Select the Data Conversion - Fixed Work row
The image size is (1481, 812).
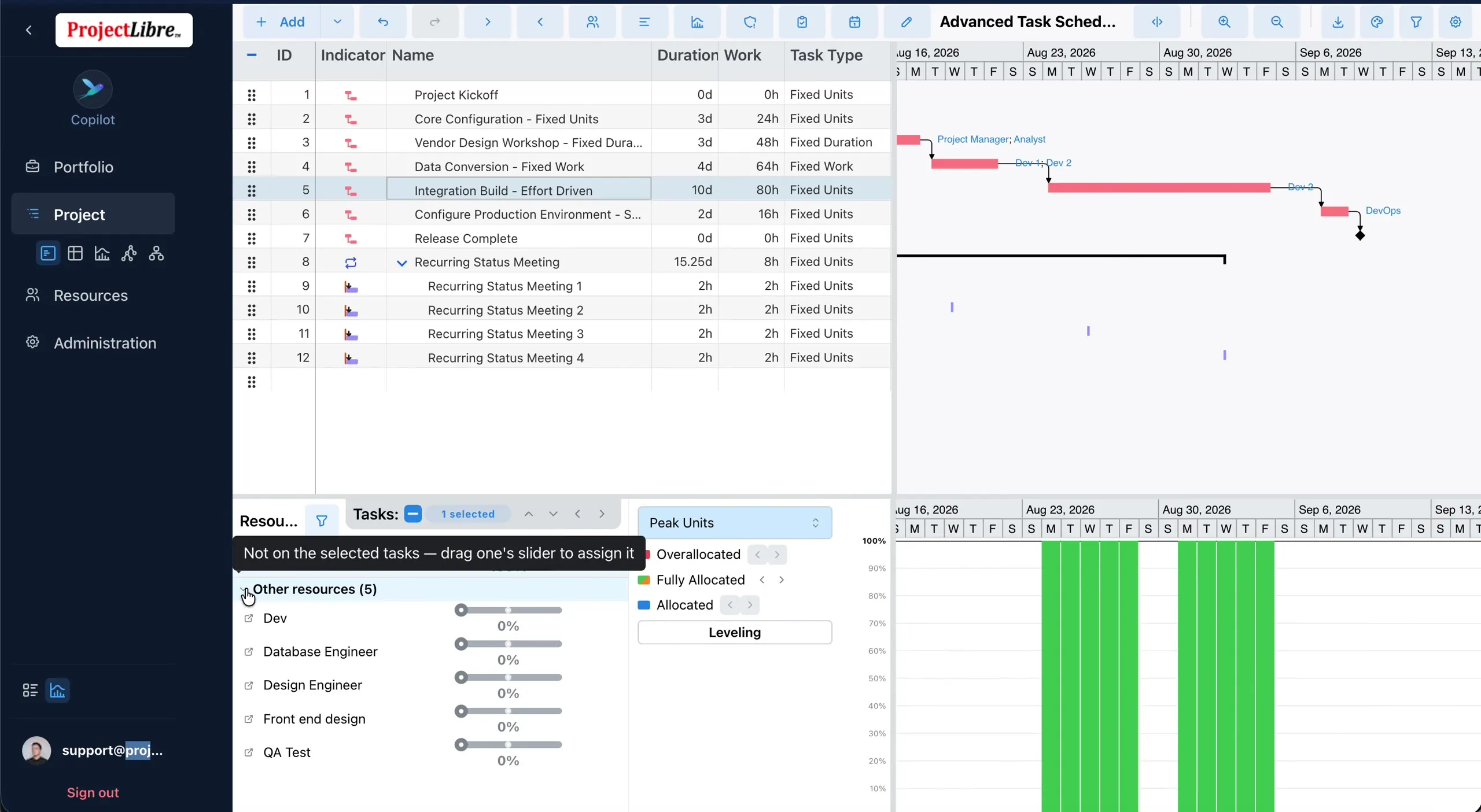561,167
